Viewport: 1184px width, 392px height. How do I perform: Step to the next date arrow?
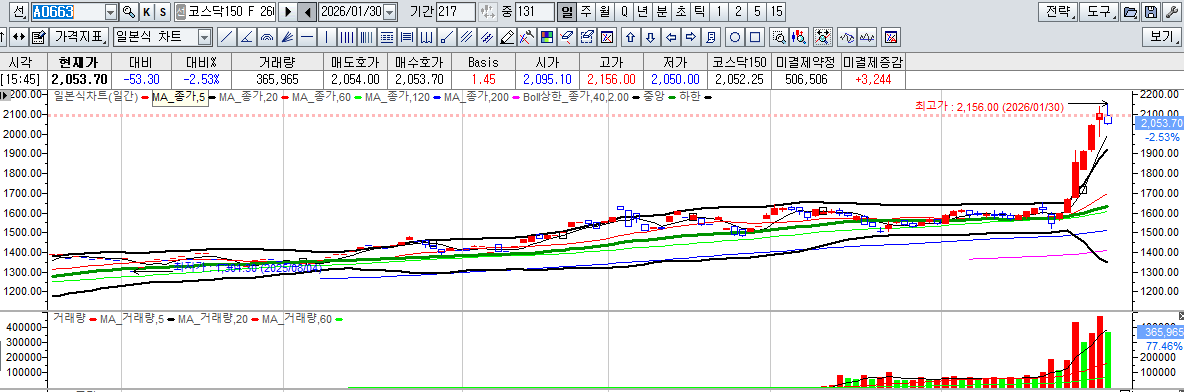(288, 12)
